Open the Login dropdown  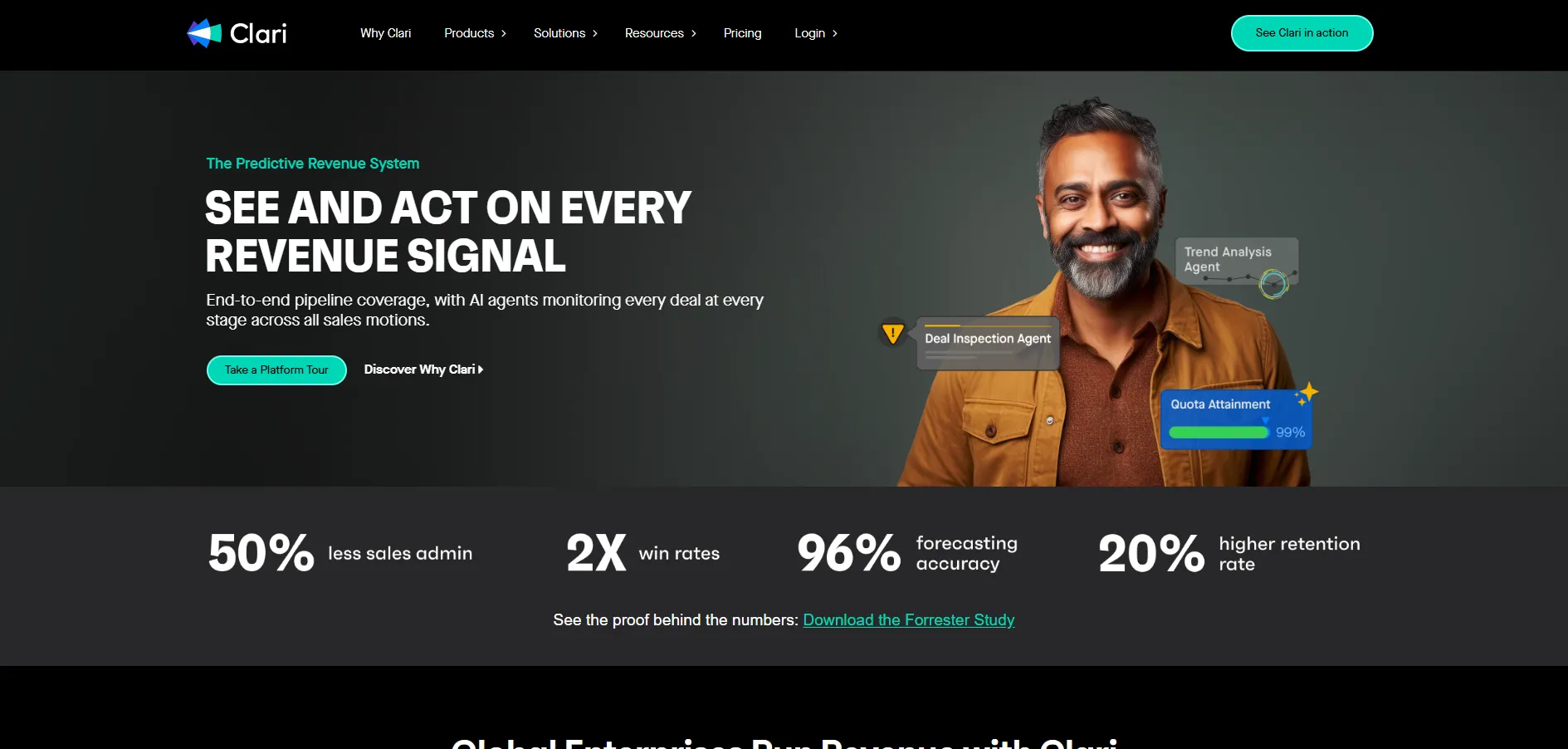(816, 33)
